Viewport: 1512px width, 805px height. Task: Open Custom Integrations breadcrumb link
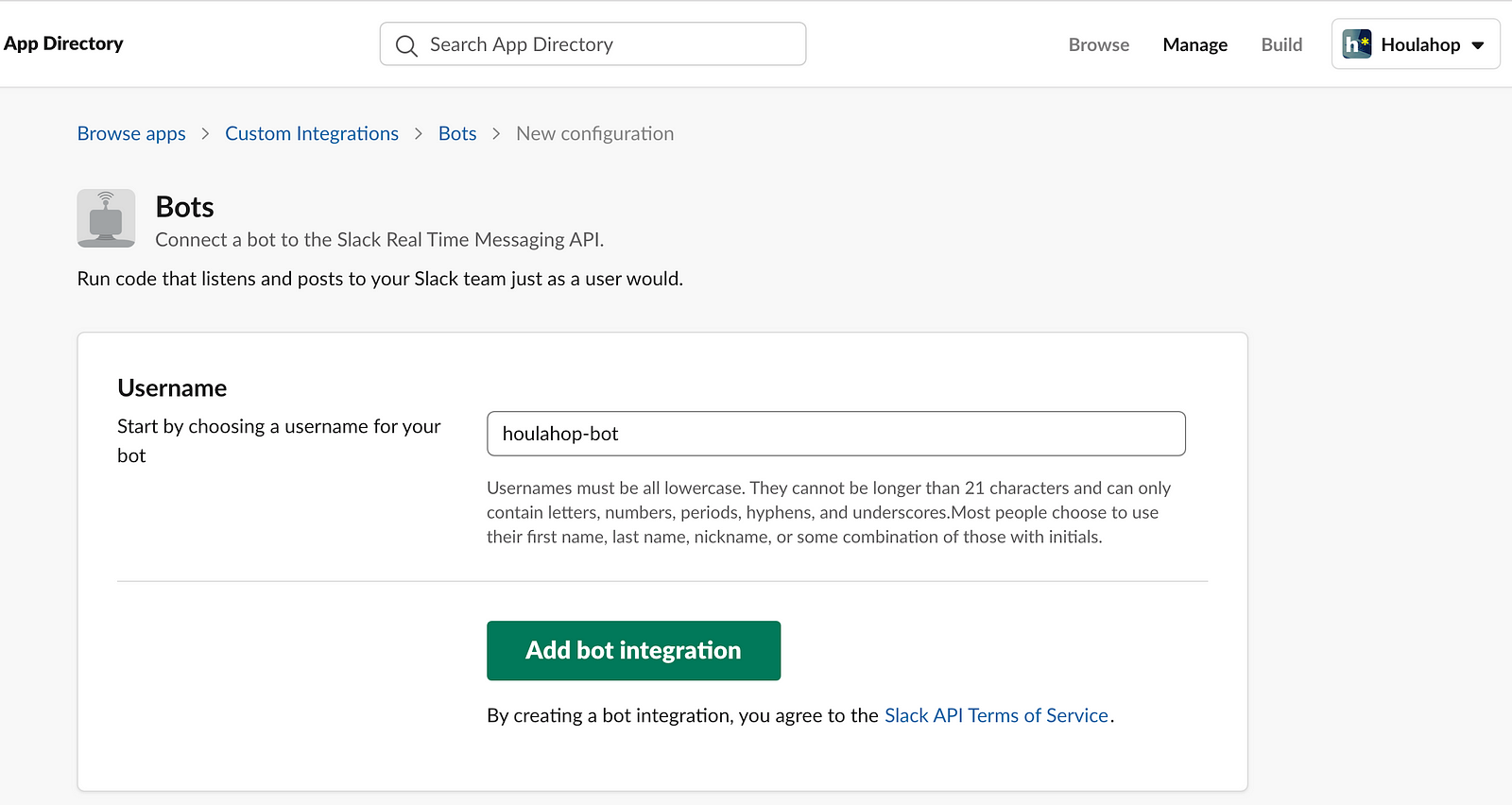(x=312, y=133)
